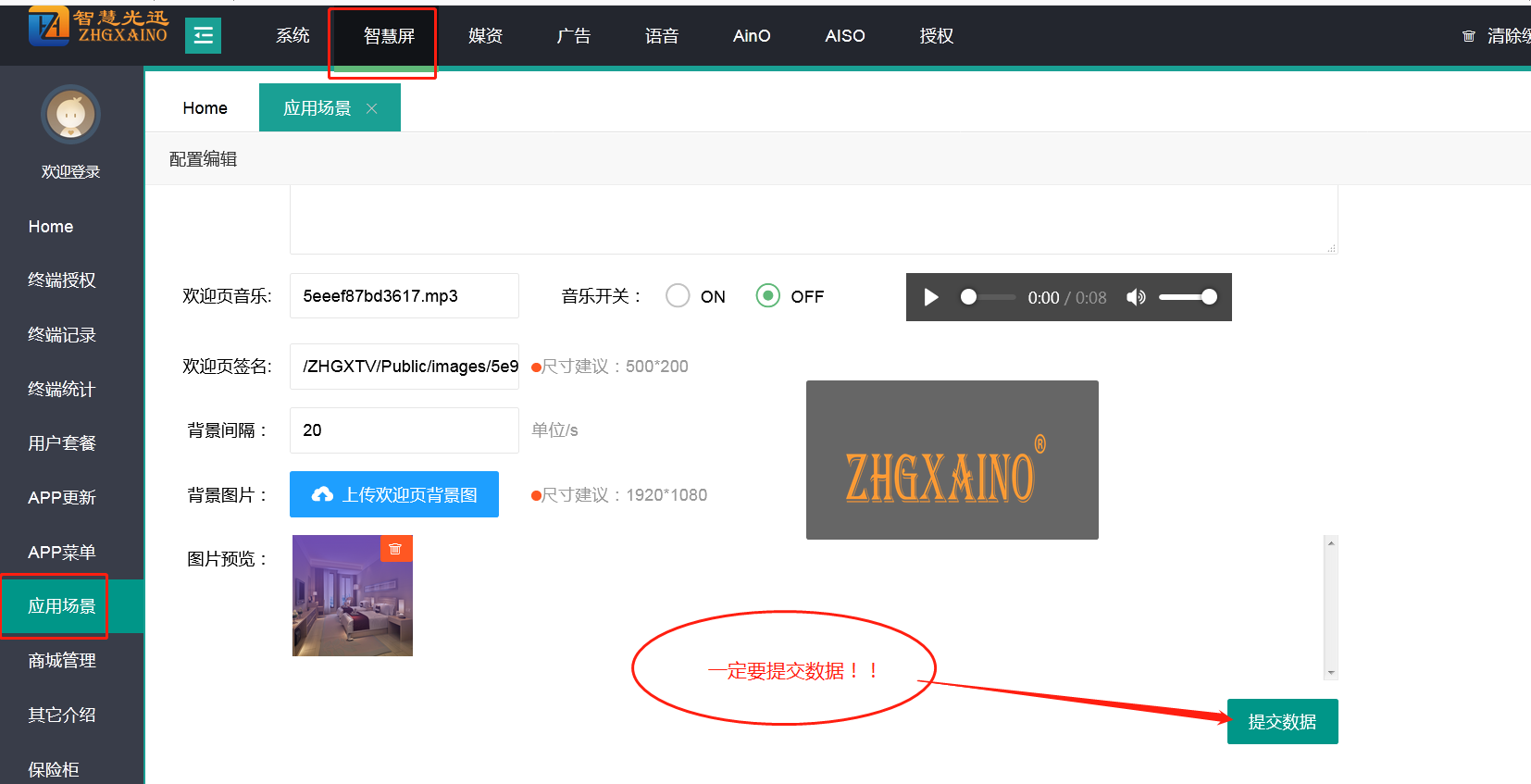The image size is (1531, 784).
Task: Click 上传欢迎页背景图 upload button
Action: [x=394, y=494]
